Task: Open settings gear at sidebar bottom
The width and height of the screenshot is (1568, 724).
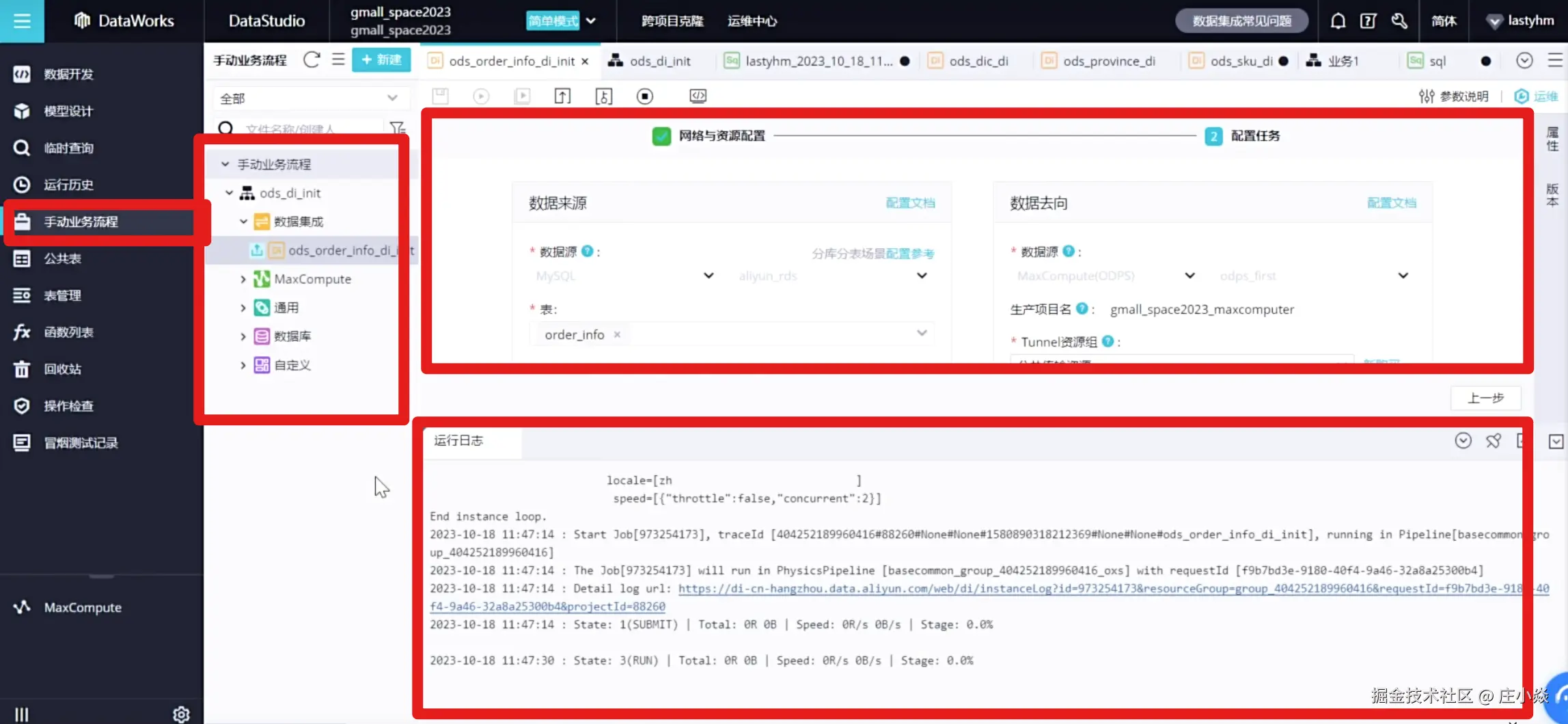Action: click(181, 714)
